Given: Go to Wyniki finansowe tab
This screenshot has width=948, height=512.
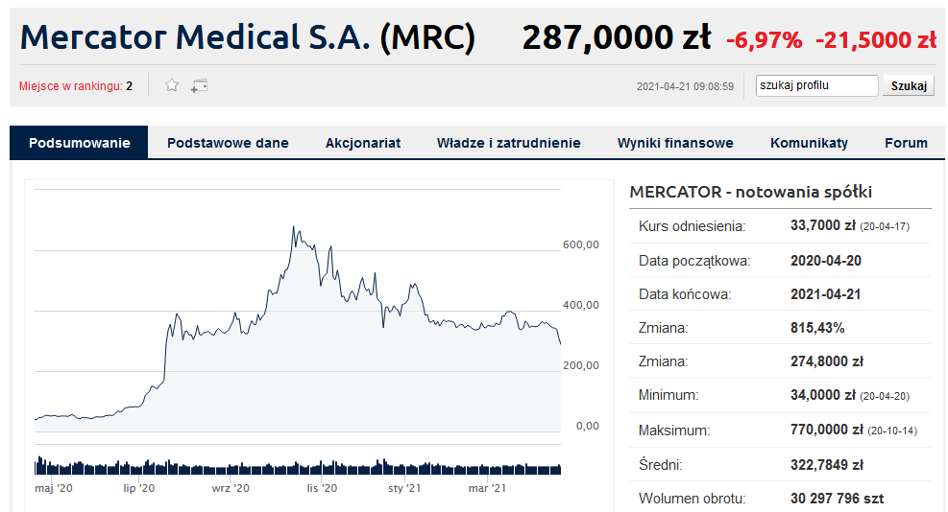Looking at the screenshot, I should pyautogui.click(x=675, y=143).
